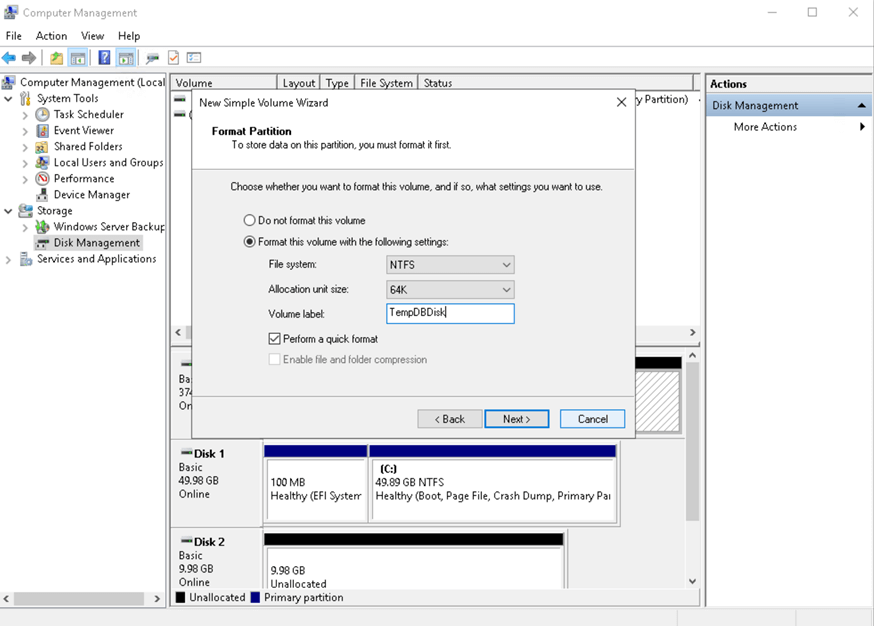The image size is (874, 626).
Task: Click the Cancel button in wizard
Action: pyautogui.click(x=592, y=419)
